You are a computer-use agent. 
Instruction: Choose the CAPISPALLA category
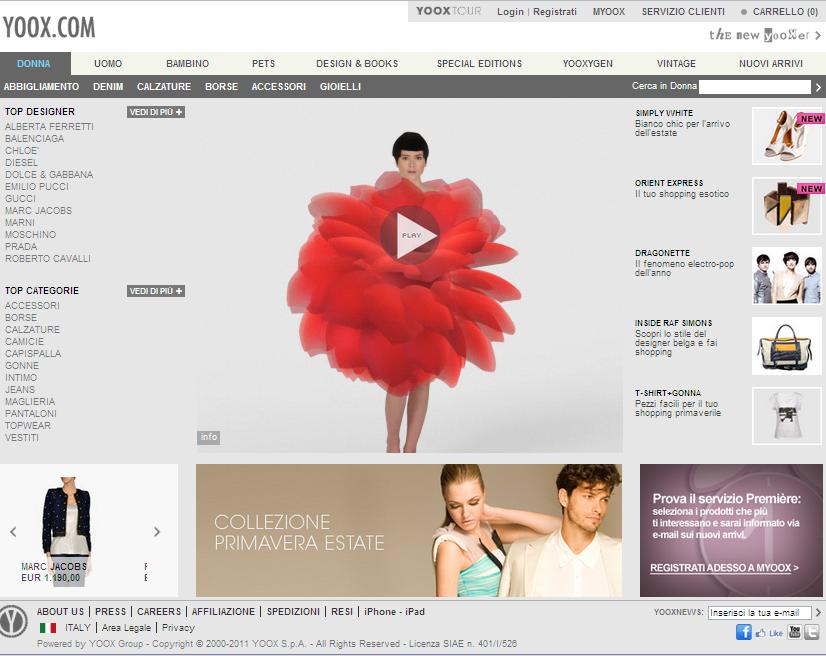[33, 354]
